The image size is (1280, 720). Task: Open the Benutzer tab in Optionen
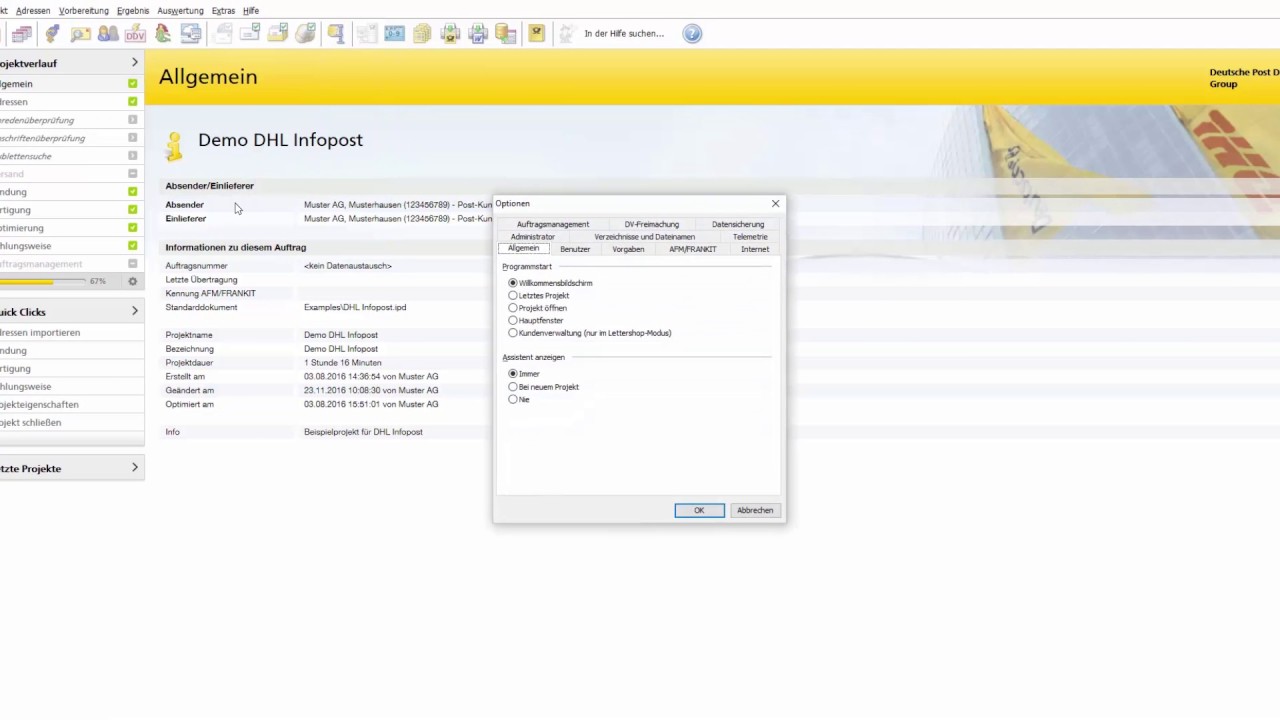(x=575, y=249)
